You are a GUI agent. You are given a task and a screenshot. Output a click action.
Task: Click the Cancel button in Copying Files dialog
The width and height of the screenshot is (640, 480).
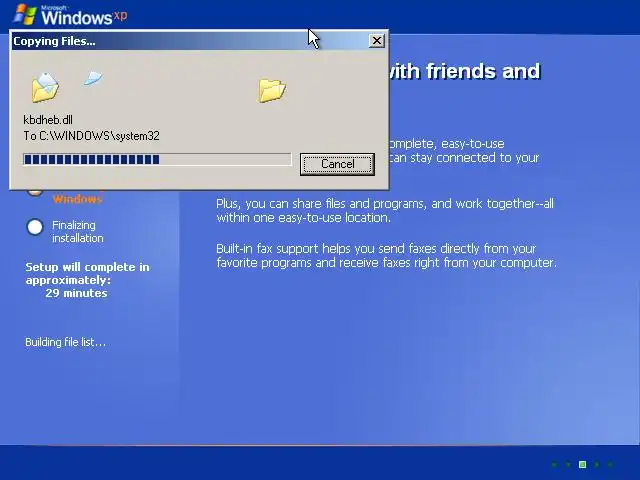[337, 164]
